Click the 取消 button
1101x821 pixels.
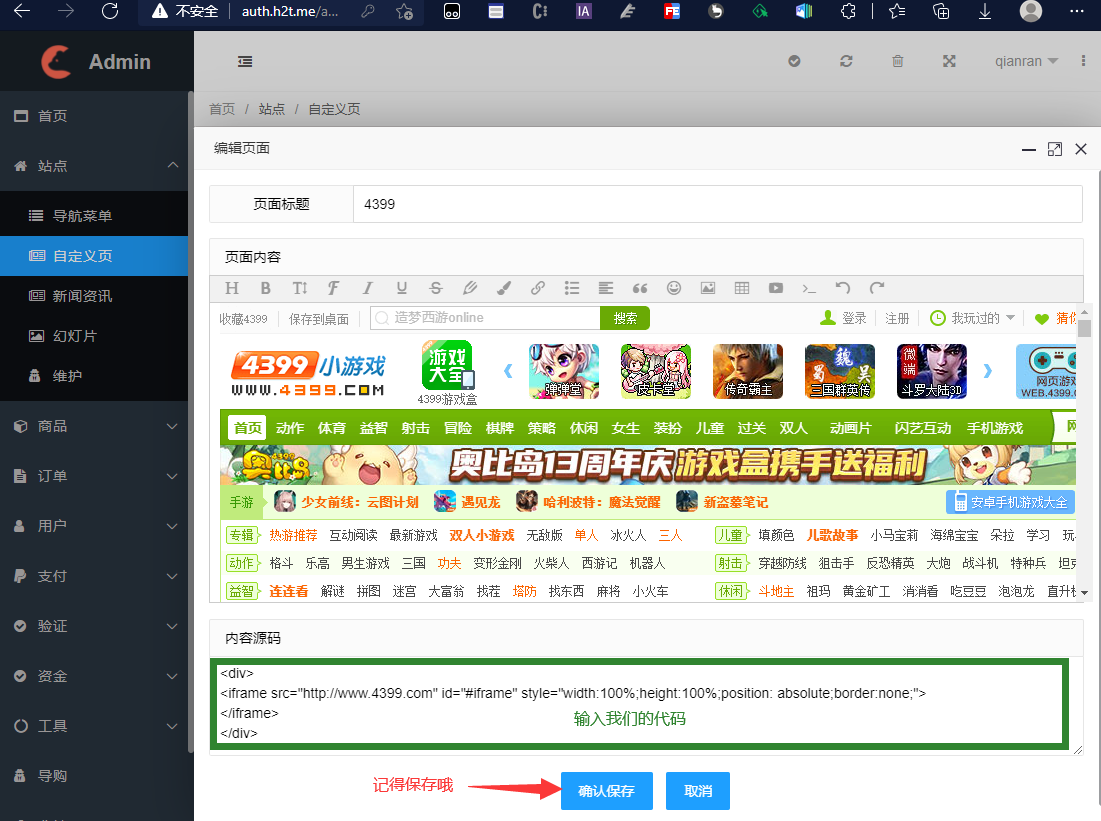[698, 791]
